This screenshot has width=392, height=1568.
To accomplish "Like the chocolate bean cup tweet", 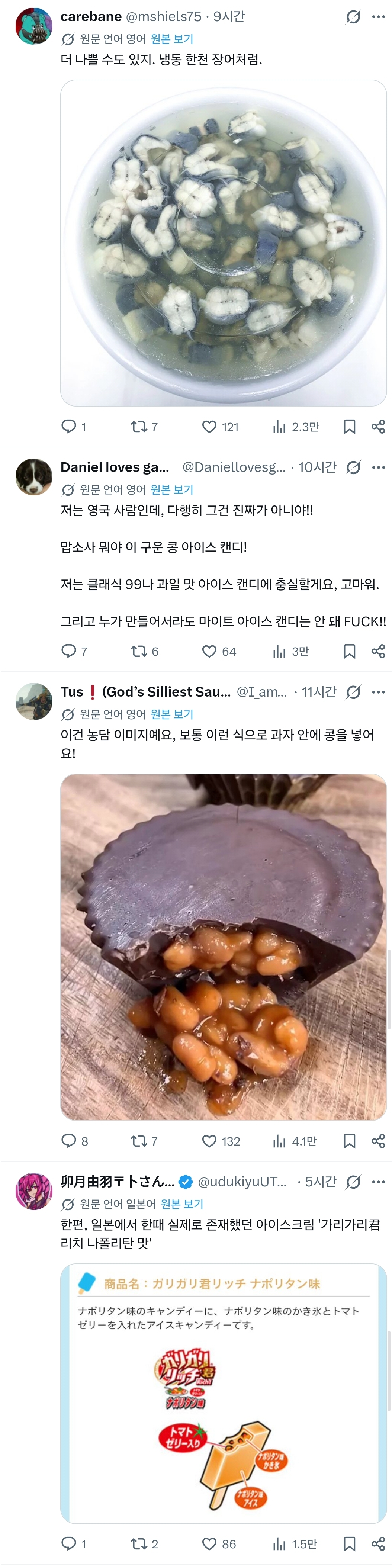I will point(209,1141).
